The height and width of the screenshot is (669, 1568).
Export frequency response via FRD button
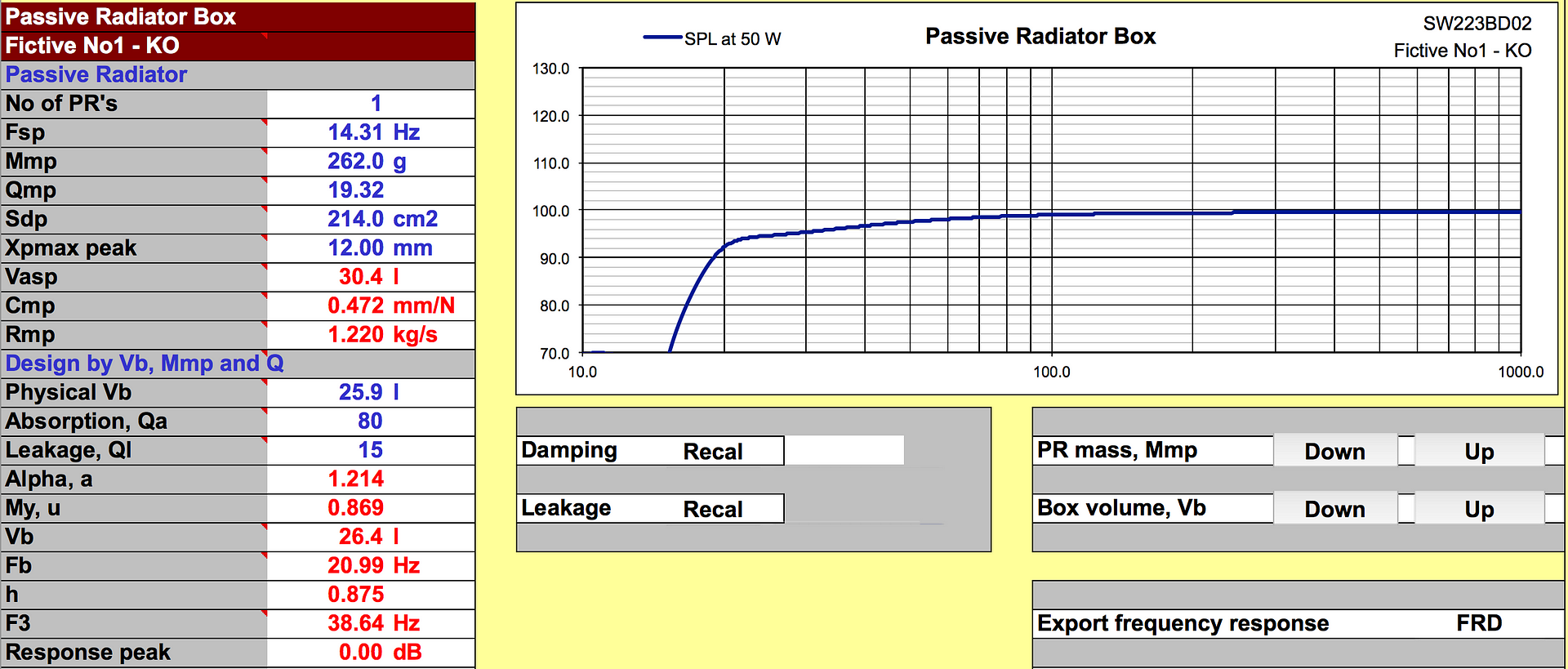pyautogui.click(x=1479, y=623)
